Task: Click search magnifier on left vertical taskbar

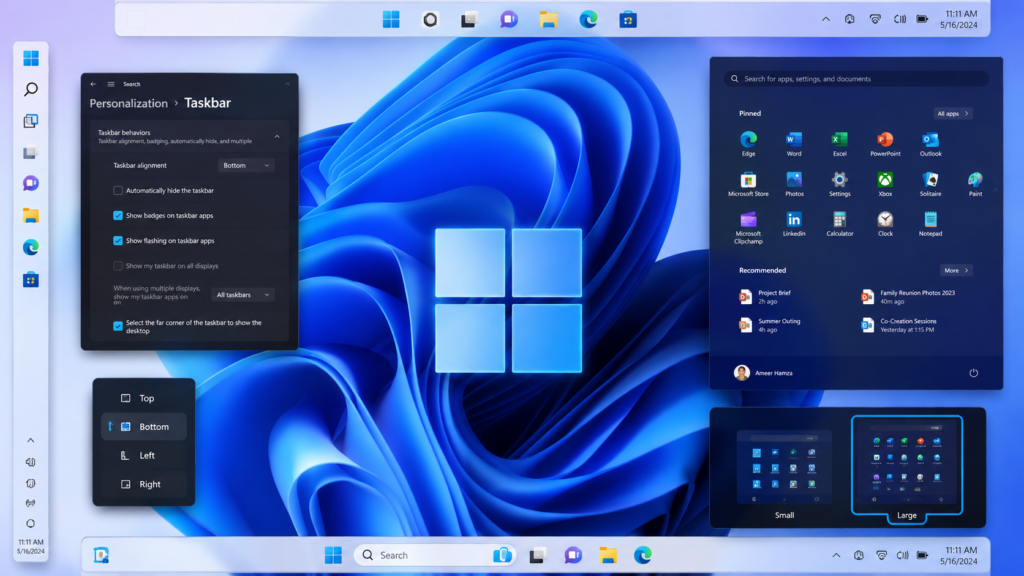Action: click(x=31, y=89)
